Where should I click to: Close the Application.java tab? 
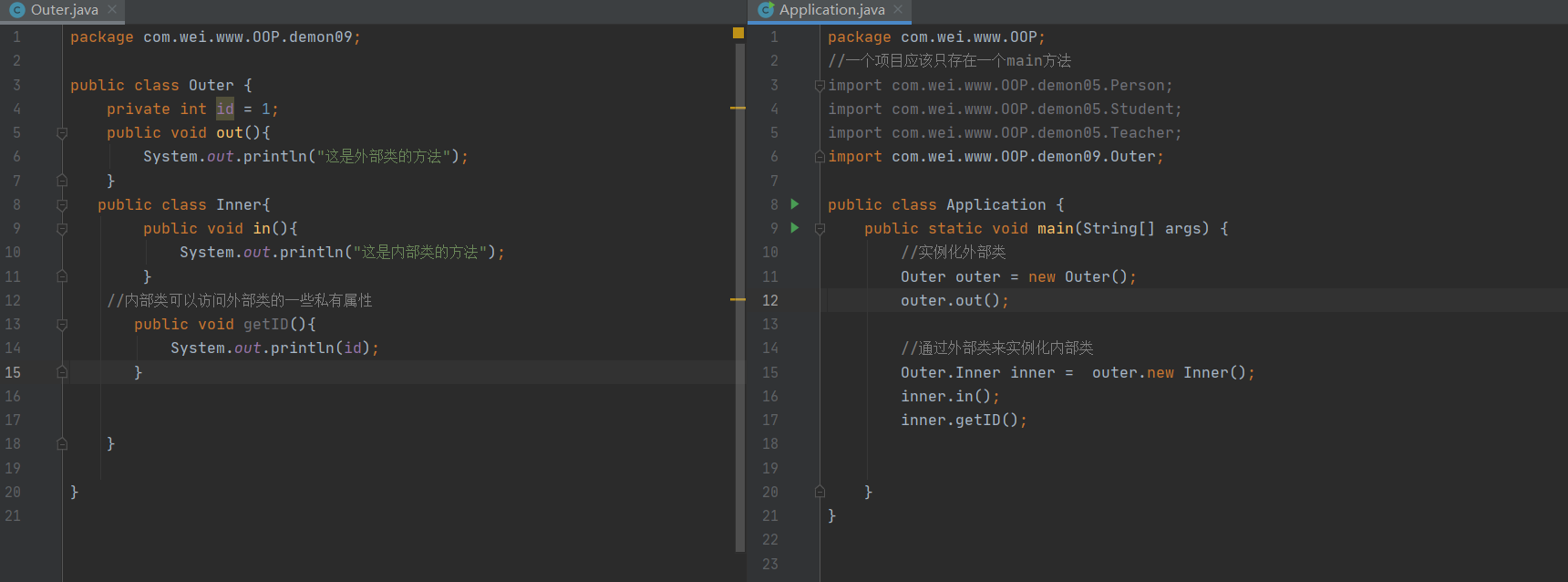coord(898,10)
